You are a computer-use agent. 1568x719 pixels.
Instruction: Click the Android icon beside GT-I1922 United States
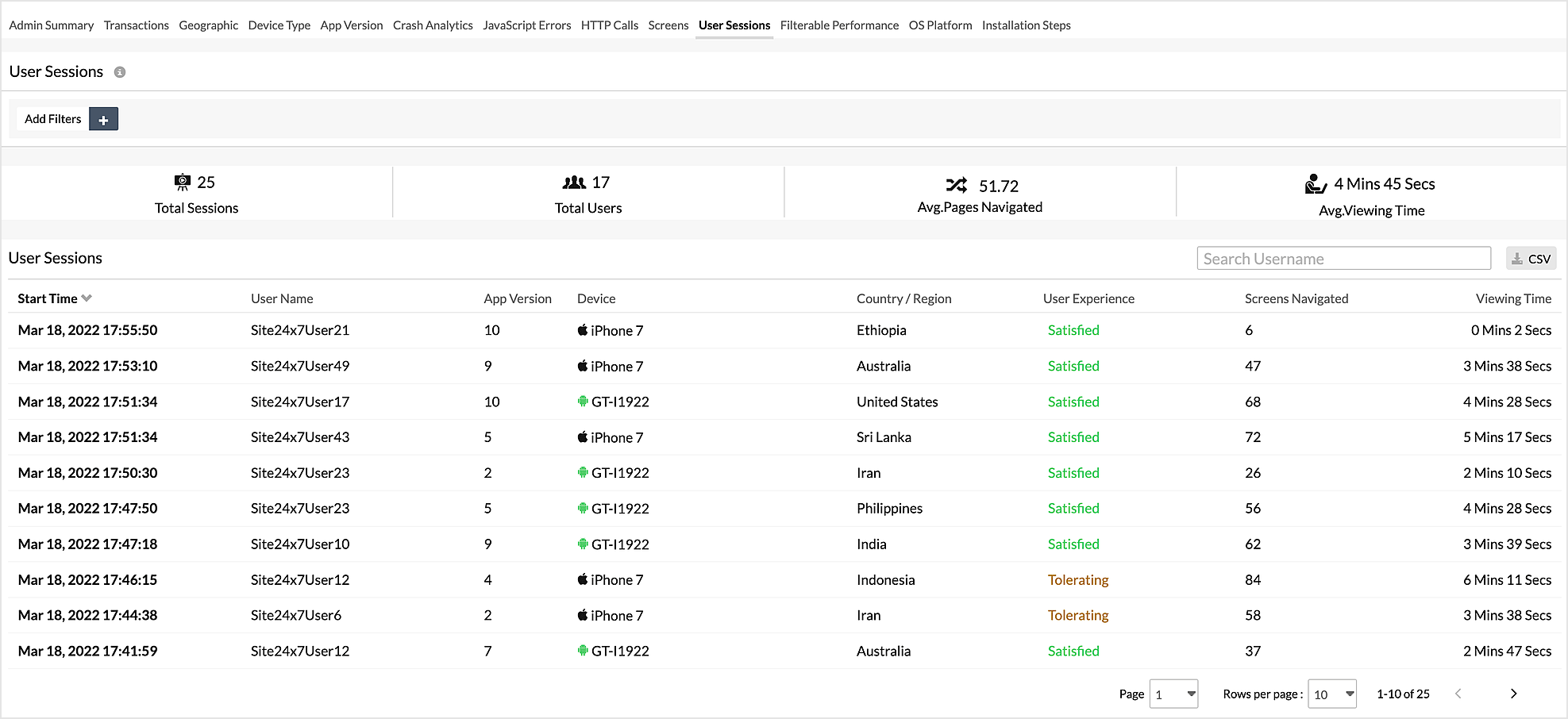(x=583, y=402)
